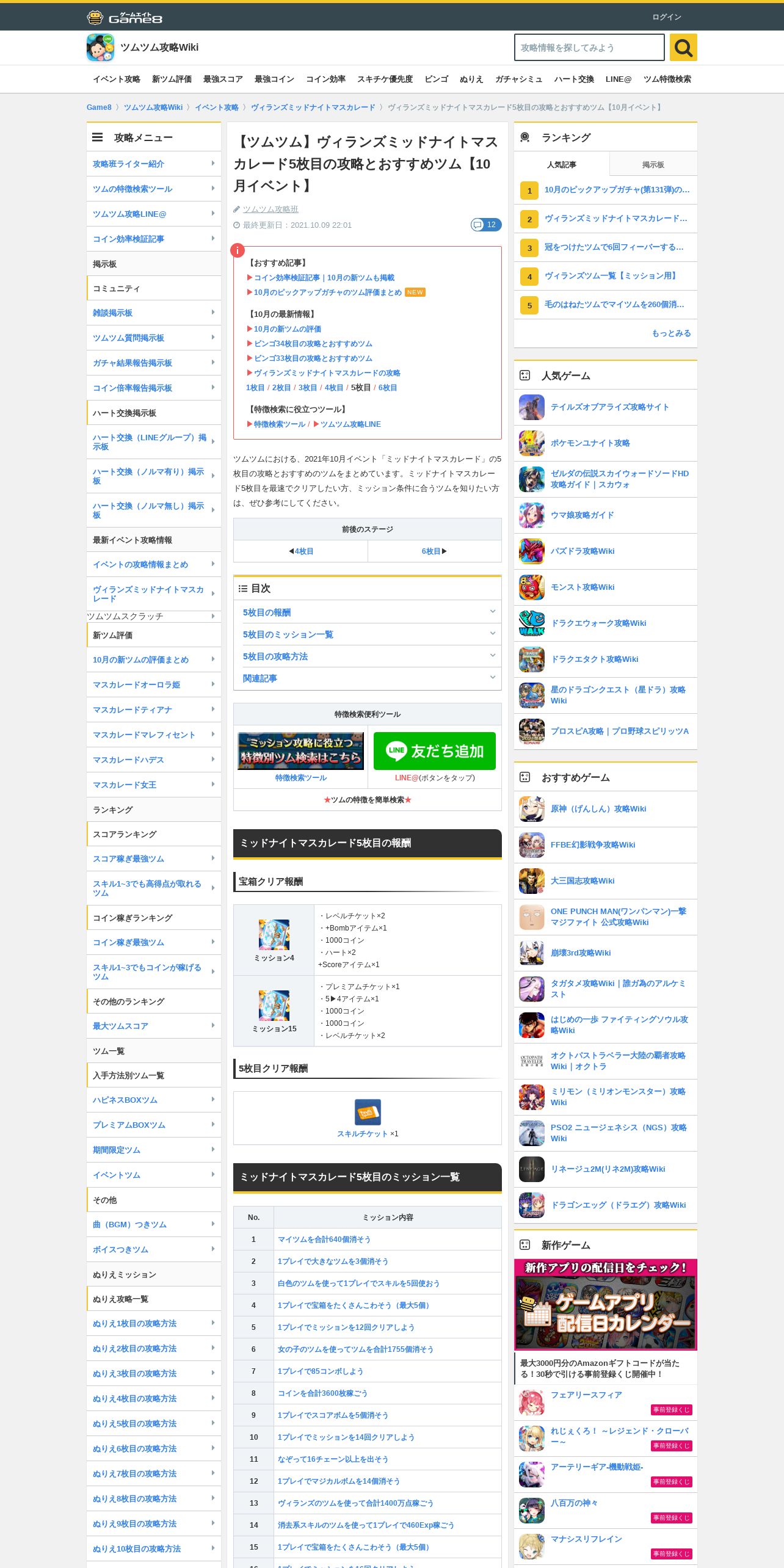The height and width of the screenshot is (1568, 784).
Task: Switch to the 掲示板 ranking tab
Action: (653, 165)
